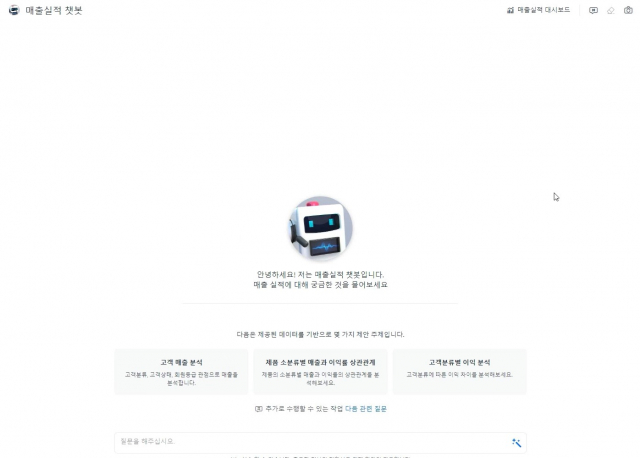The width and height of the screenshot is (640, 458).
Task: Click the chatbot logo icon beside the title
Action: (x=14, y=10)
